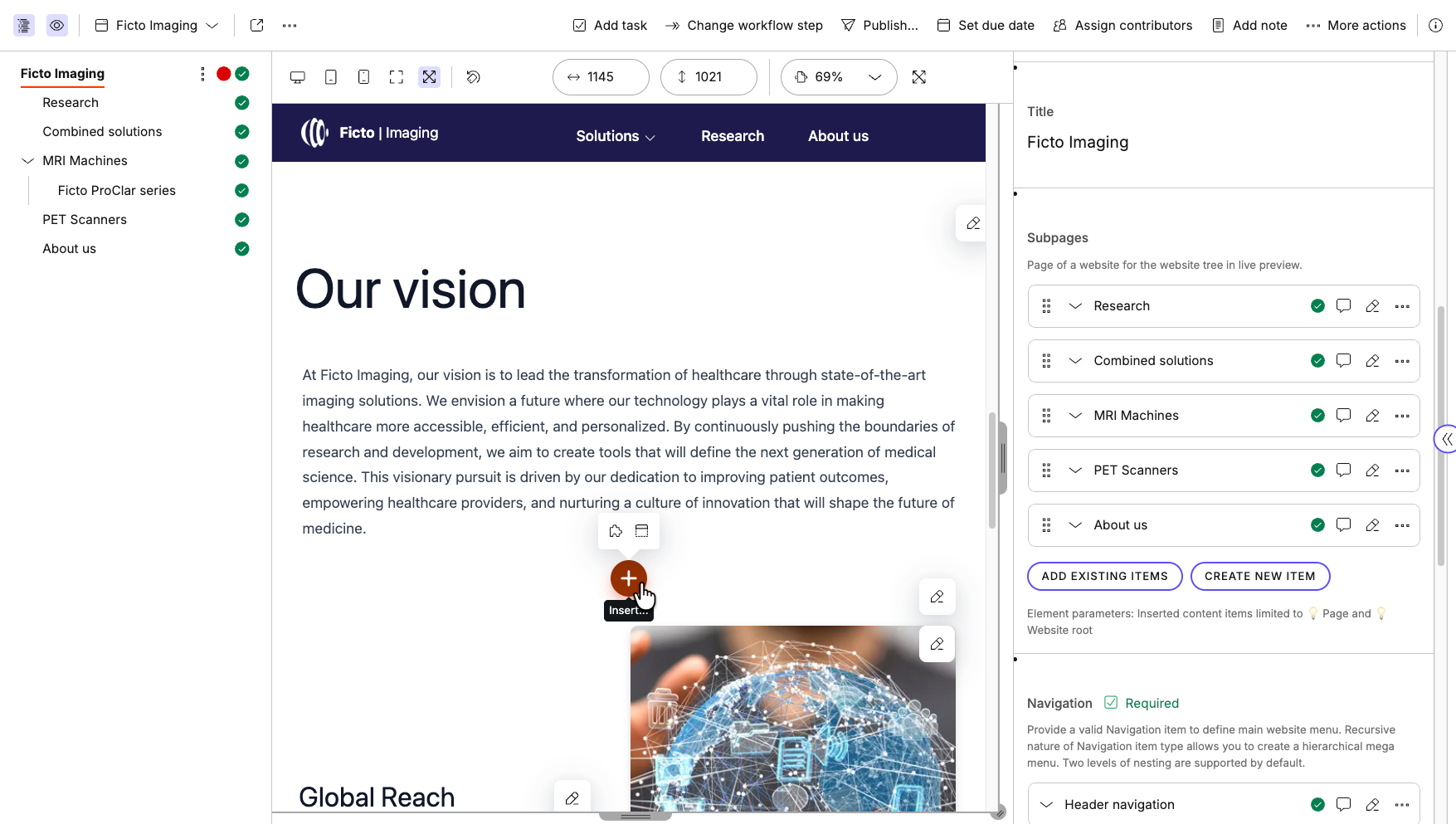Click the edit pencil icon on PET Scanners subpage
Viewport: 1456px width, 824px height.
[1371, 470]
